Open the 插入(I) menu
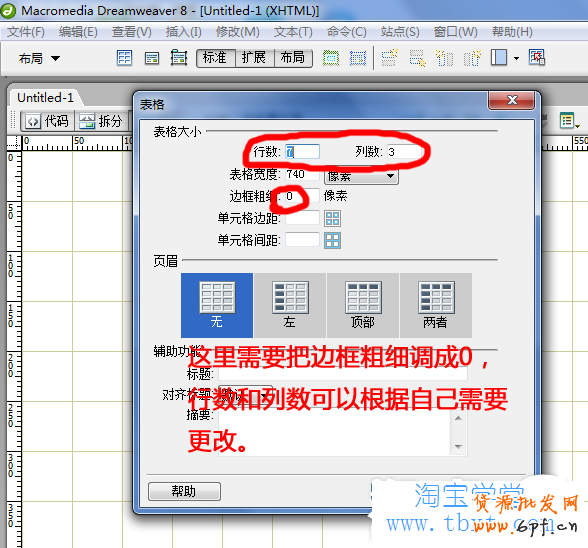This screenshot has width=588, height=548. pos(183,32)
